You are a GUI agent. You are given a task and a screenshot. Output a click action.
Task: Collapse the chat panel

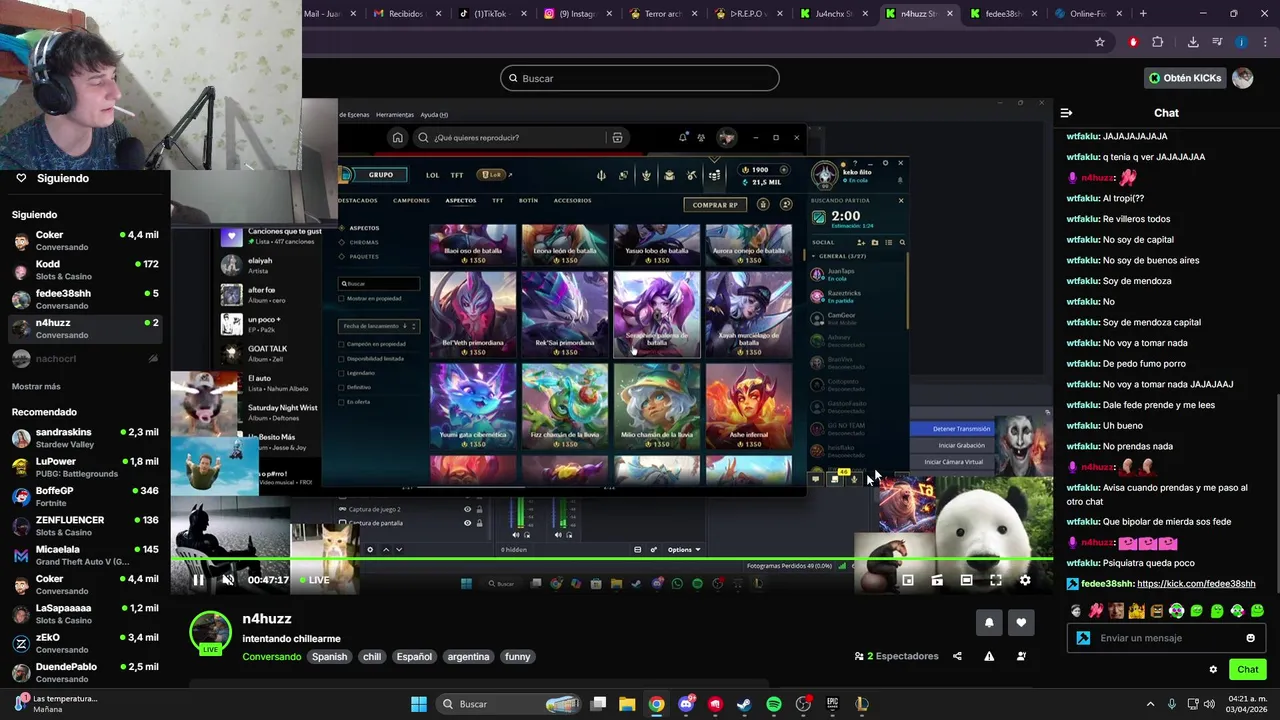(1066, 113)
